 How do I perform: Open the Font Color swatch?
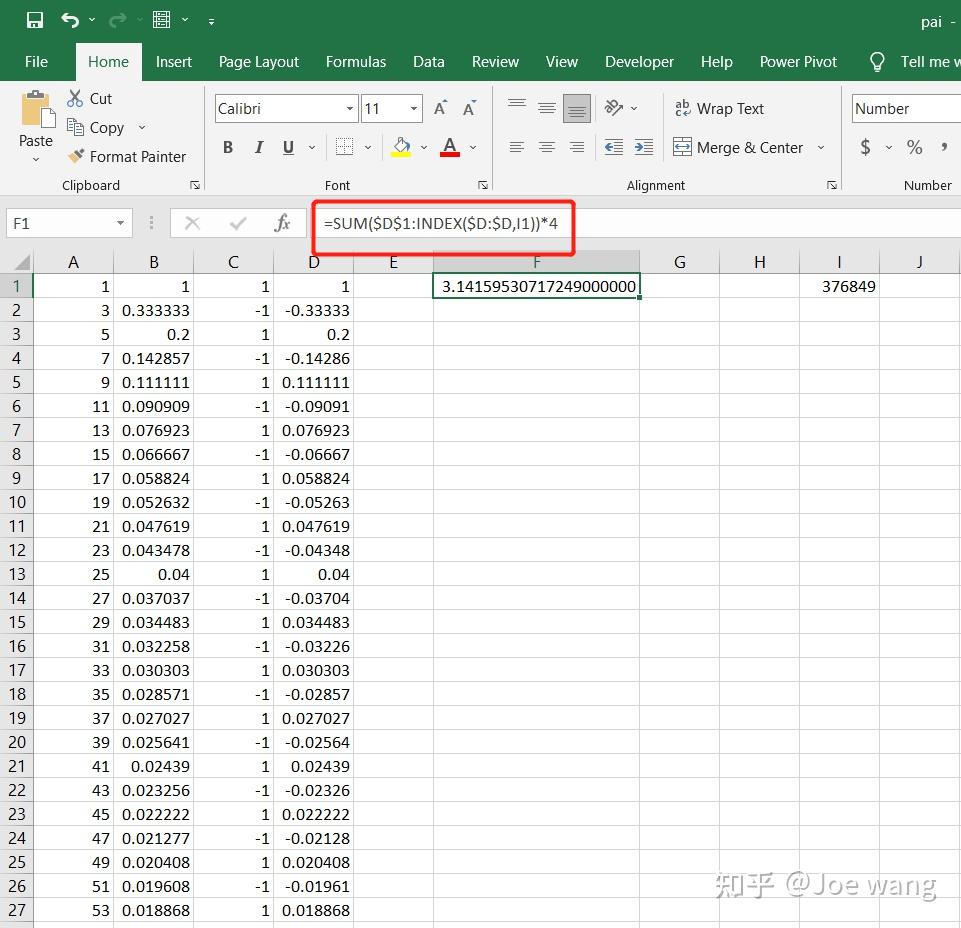tap(448, 146)
